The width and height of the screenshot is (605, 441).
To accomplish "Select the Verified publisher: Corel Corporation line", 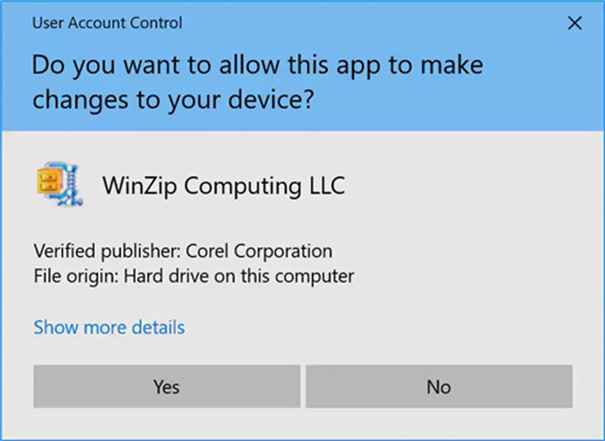I will (183, 251).
